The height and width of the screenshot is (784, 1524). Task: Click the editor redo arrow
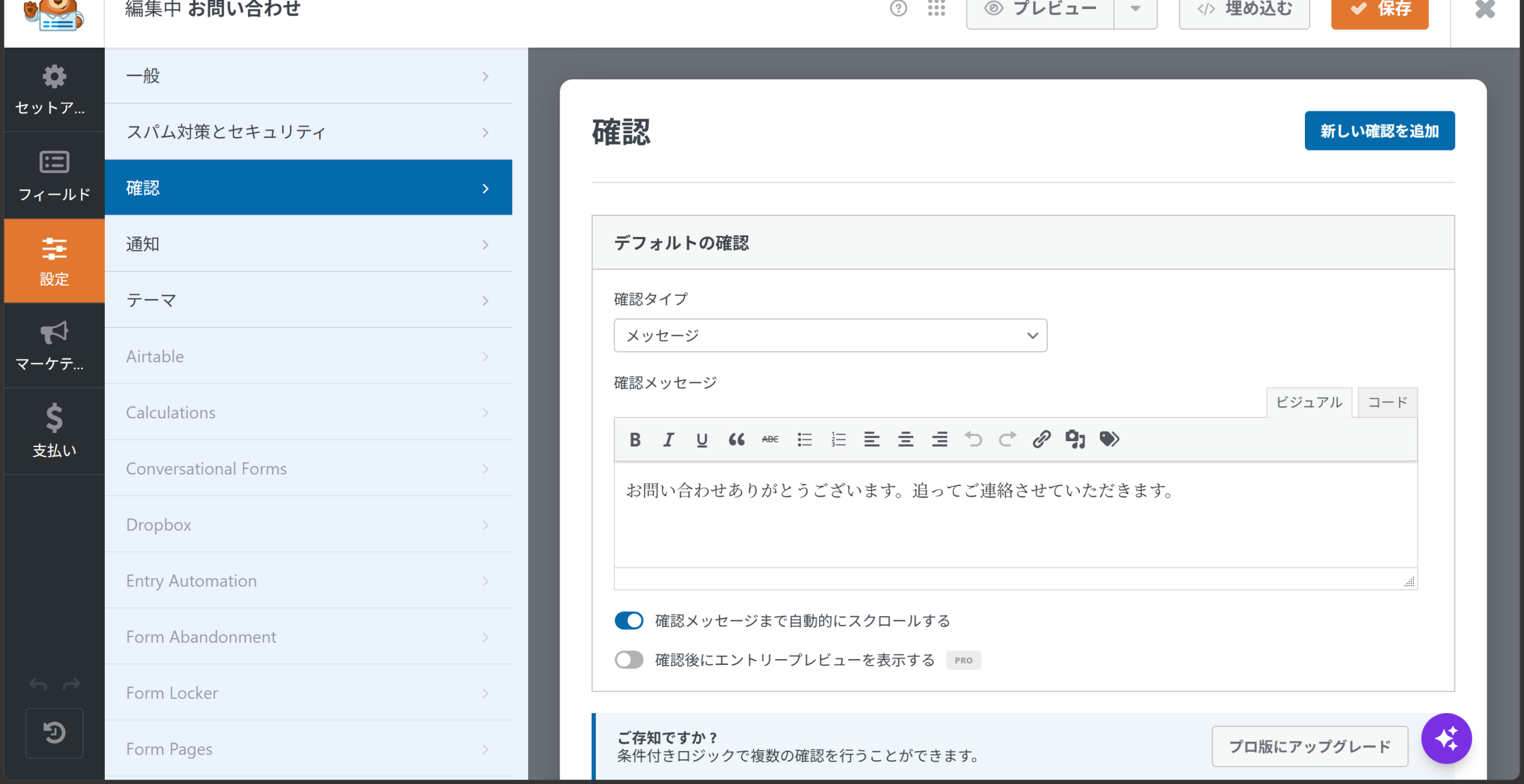click(1007, 439)
